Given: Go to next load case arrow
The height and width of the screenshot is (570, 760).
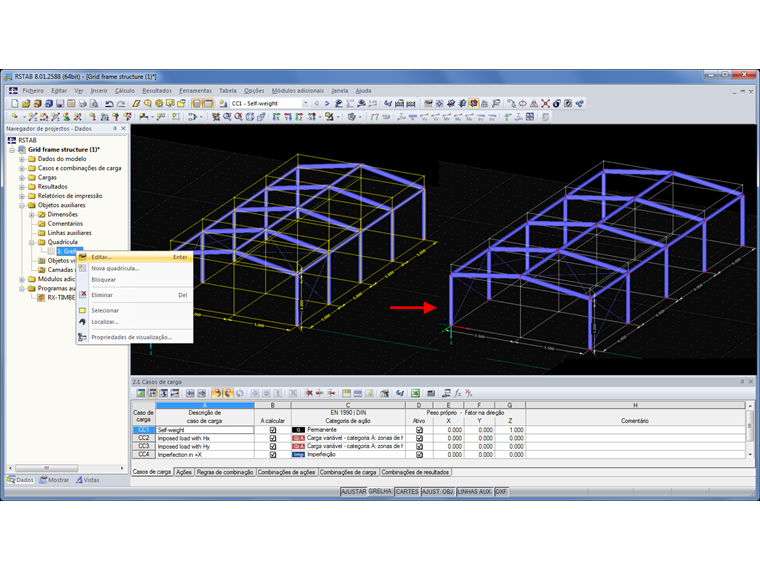Looking at the screenshot, I should click(327, 103).
